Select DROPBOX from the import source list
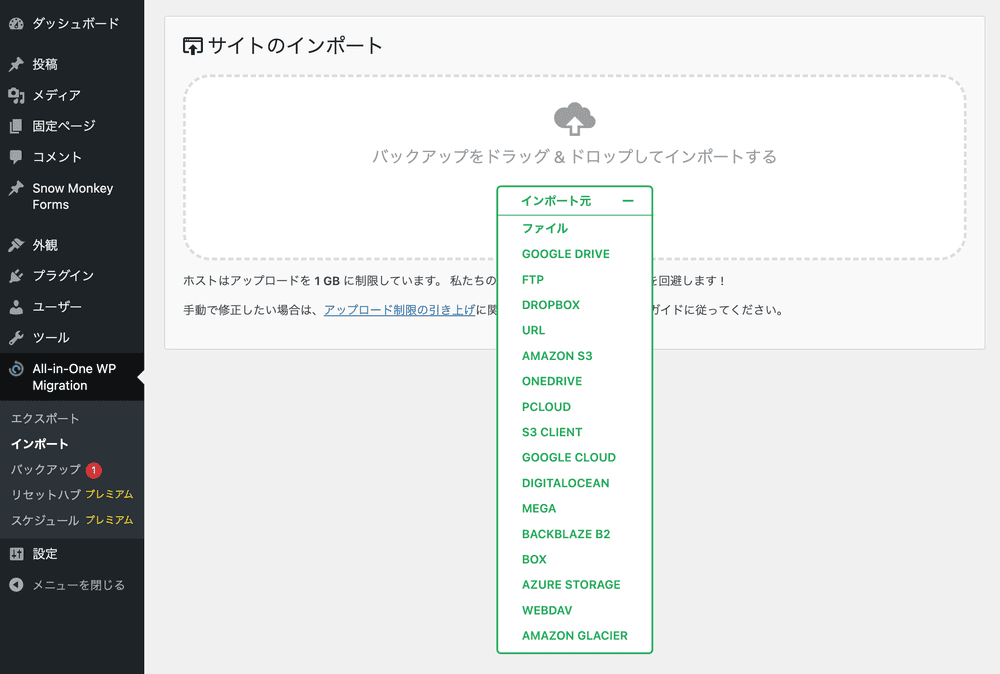This screenshot has width=1000, height=674. point(553,305)
